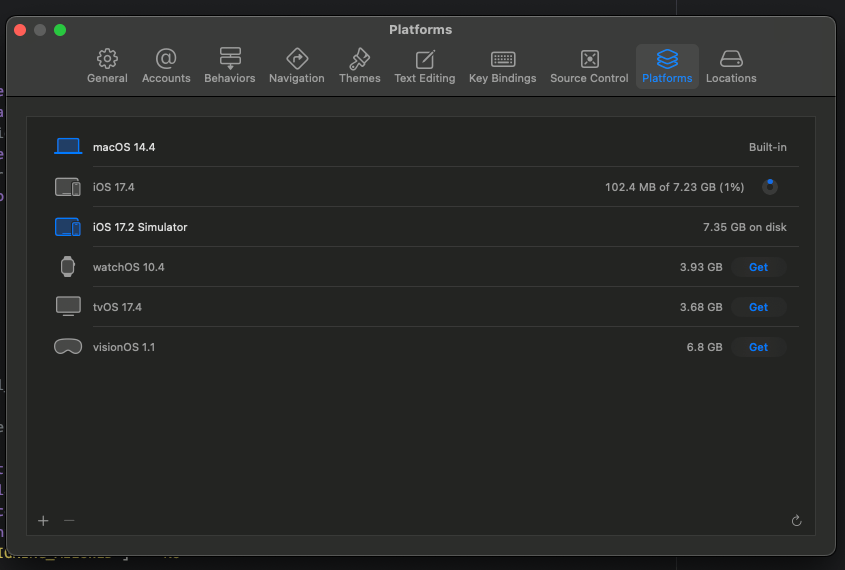Click the iOS 17.4 devices icon
The height and width of the screenshot is (570, 845).
[68, 187]
